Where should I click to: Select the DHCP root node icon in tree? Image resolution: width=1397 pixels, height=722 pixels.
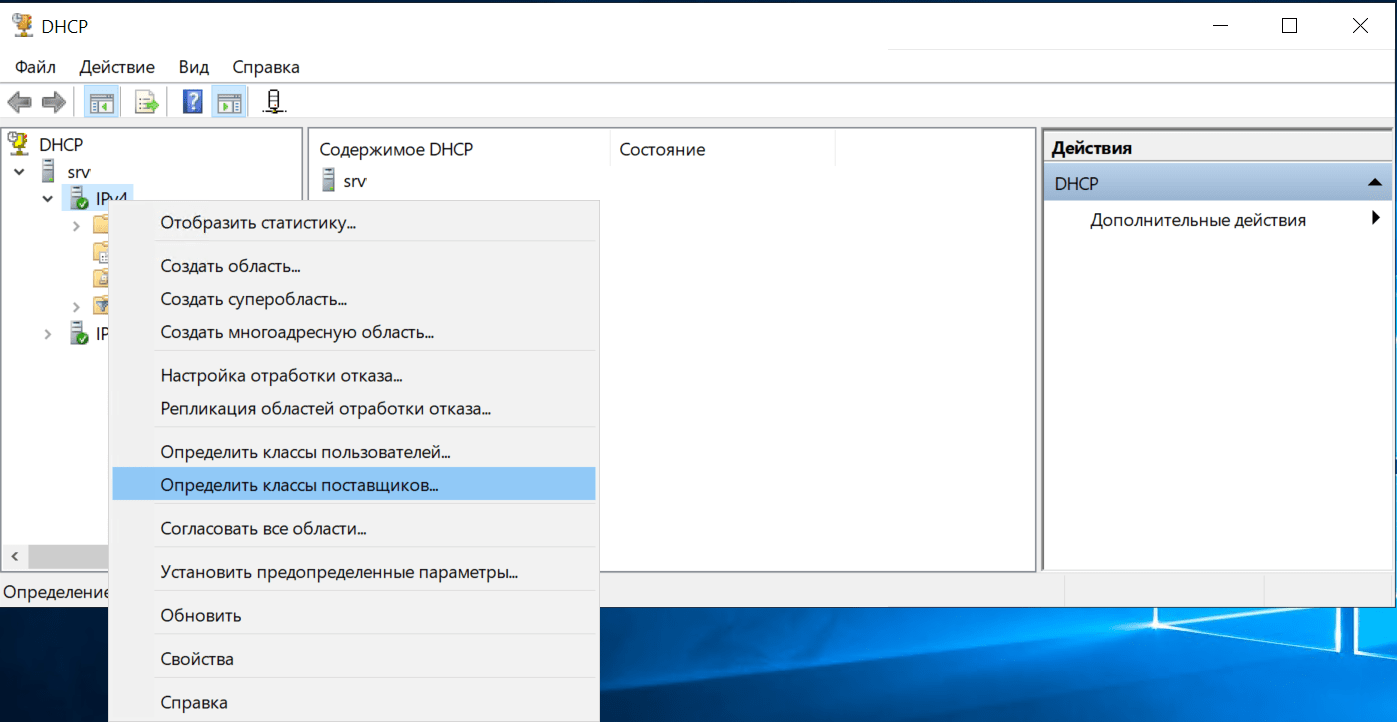click(x=19, y=144)
